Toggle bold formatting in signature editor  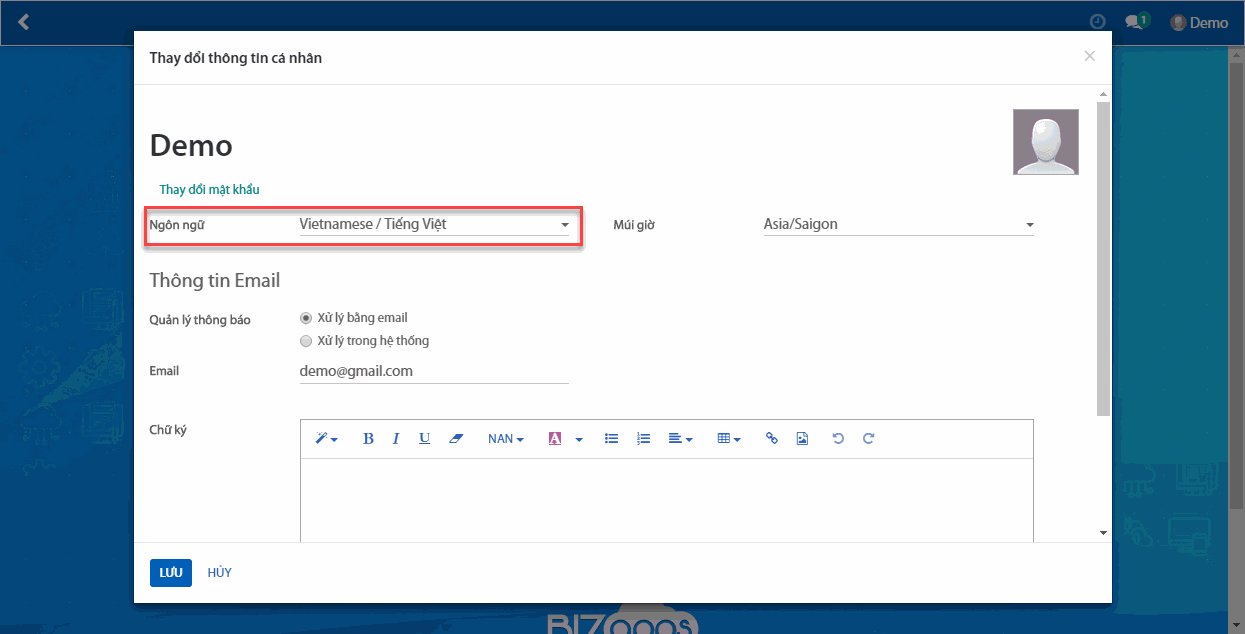click(368, 439)
